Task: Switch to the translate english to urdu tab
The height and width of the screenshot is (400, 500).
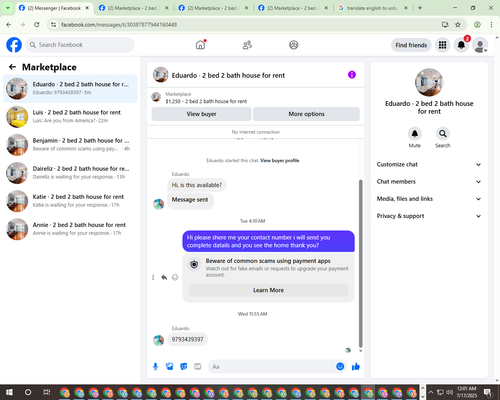Action: [x=373, y=8]
